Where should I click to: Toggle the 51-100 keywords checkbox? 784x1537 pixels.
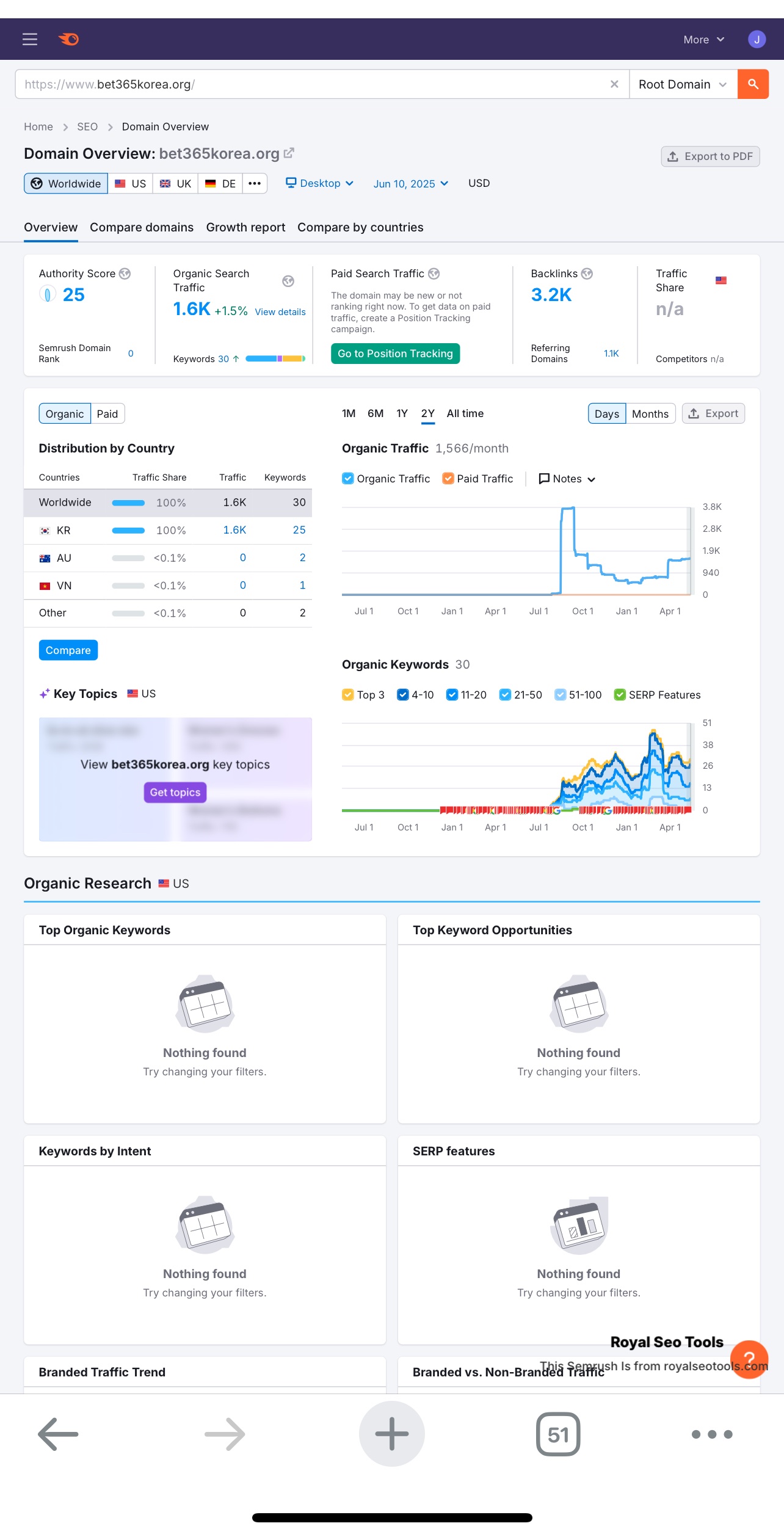(x=561, y=695)
